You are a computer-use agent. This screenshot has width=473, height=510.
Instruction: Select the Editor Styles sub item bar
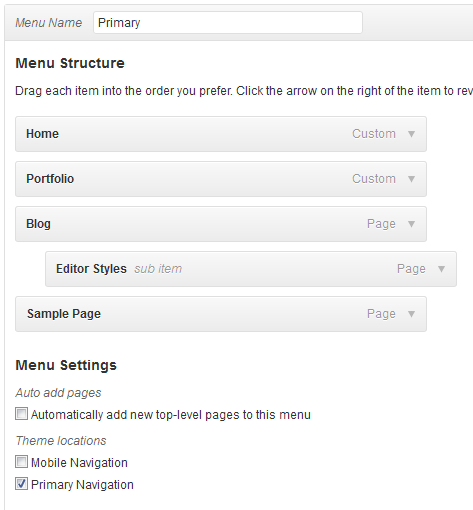pos(251,269)
